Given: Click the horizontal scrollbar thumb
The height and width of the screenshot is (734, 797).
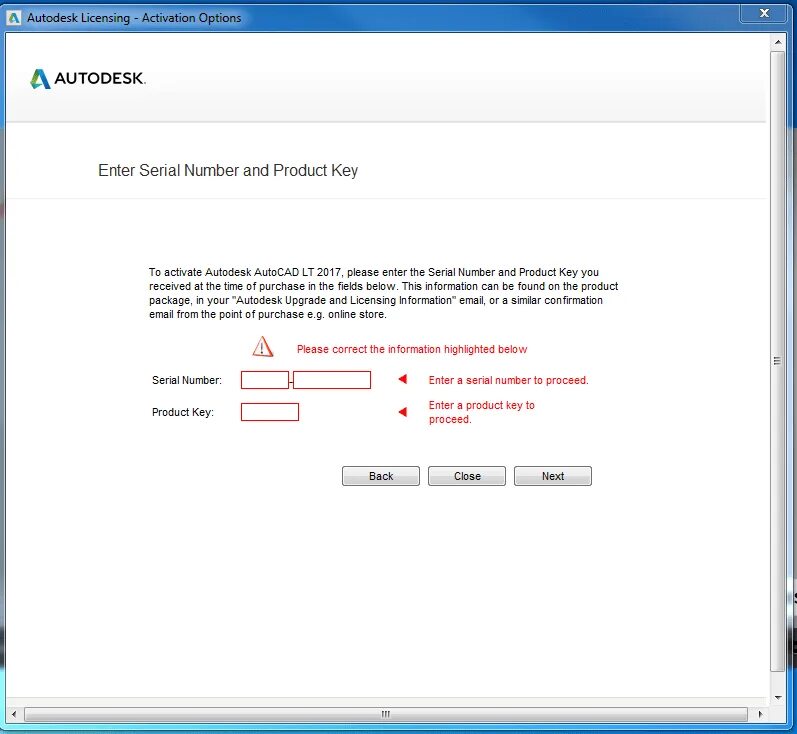Looking at the screenshot, I should click(x=386, y=714).
